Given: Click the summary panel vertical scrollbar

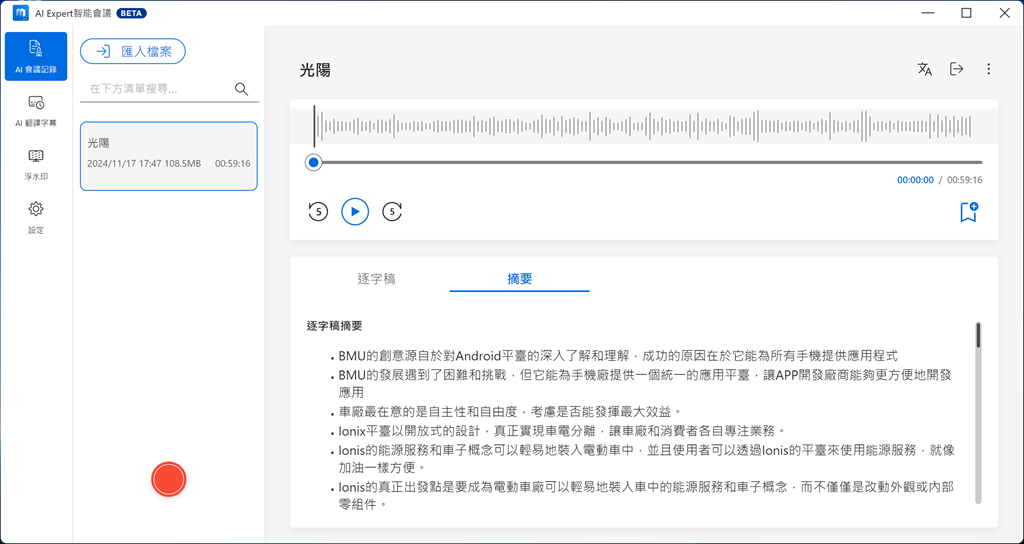Looking at the screenshot, I should point(978,336).
